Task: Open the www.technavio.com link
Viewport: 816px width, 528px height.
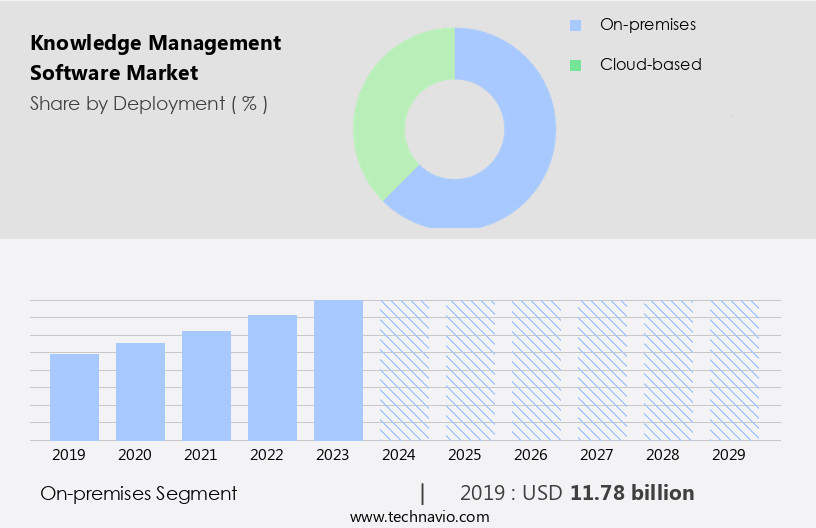Action: point(419,516)
